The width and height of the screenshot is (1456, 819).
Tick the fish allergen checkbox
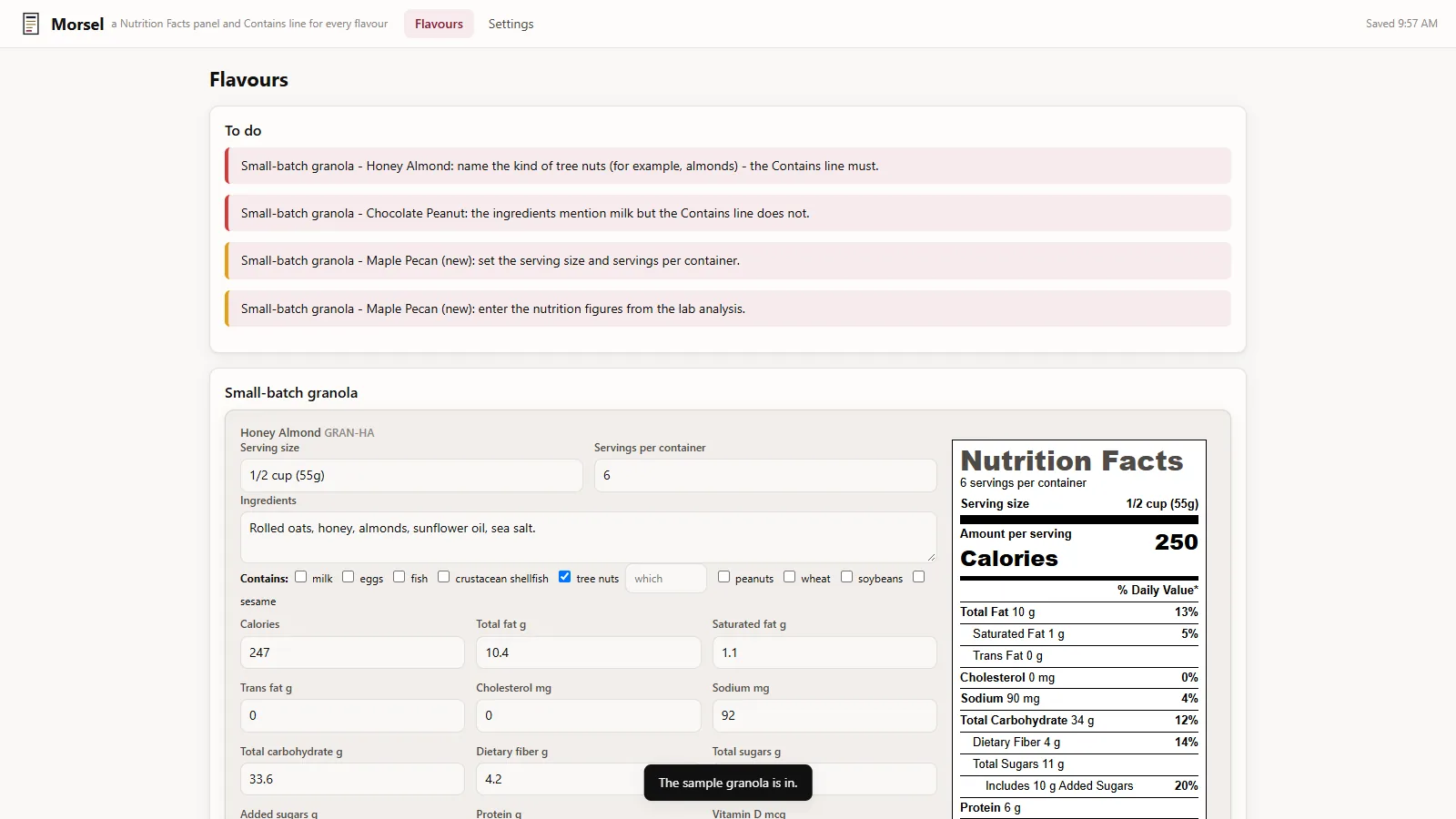(x=399, y=577)
